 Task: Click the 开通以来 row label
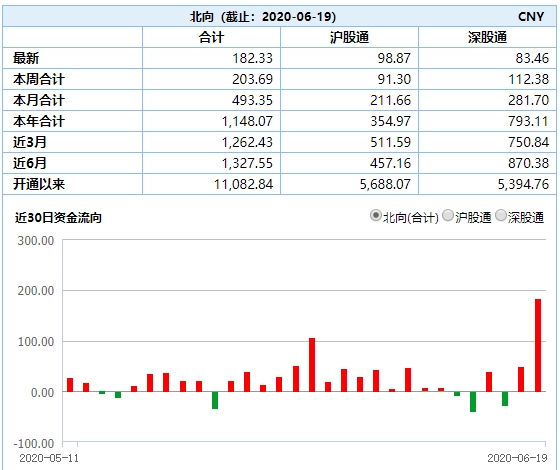point(39,185)
